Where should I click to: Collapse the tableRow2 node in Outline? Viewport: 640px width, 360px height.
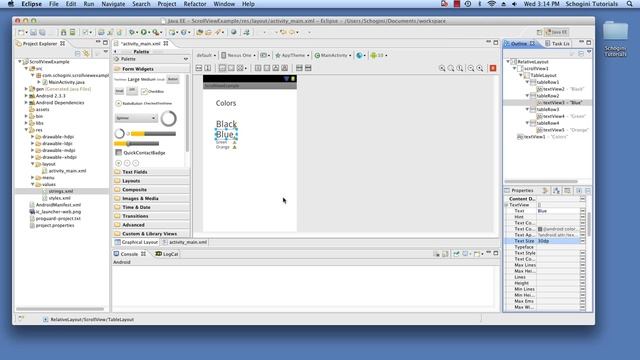point(527,96)
